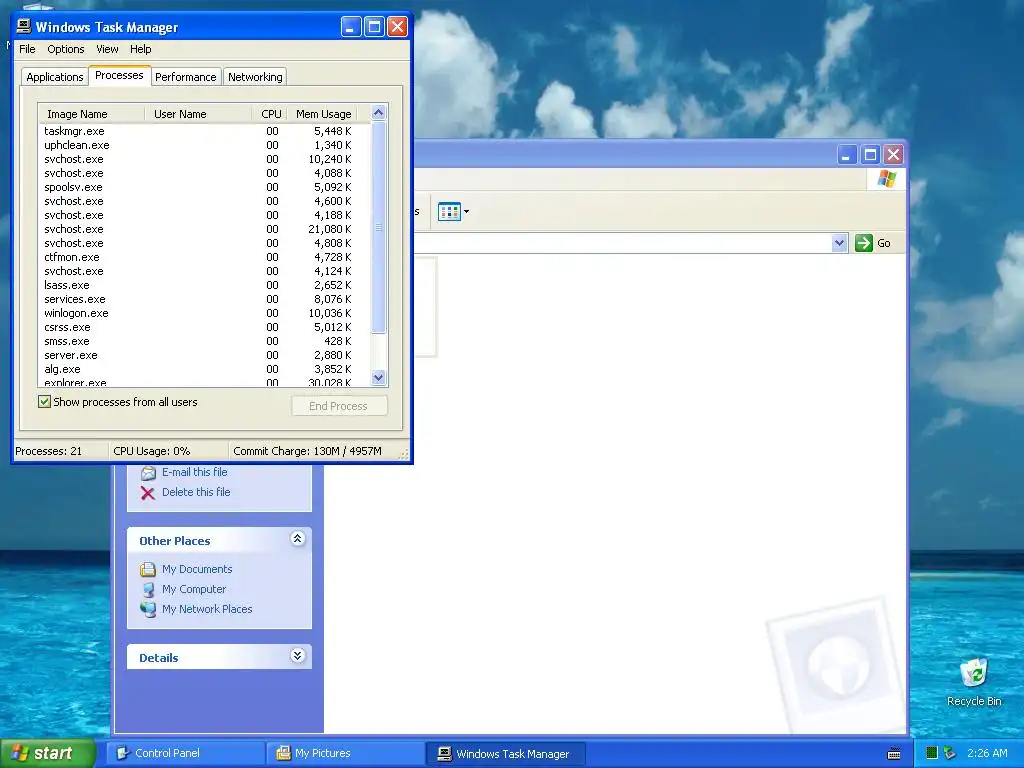Screen dimensions: 1024x768
Task: Click the My Documents folder icon
Action: (x=148, y=569)
